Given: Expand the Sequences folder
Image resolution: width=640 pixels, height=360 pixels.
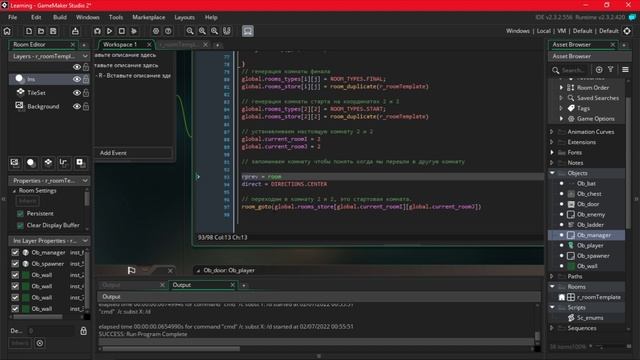Looking at the screenshot, I should pos(552,328).
